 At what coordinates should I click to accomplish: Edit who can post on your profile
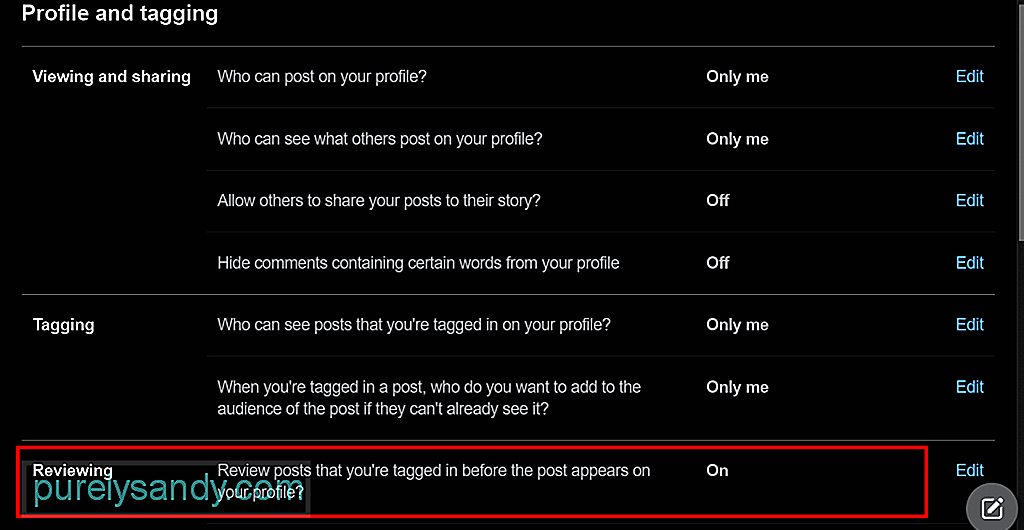coord(970,76)
